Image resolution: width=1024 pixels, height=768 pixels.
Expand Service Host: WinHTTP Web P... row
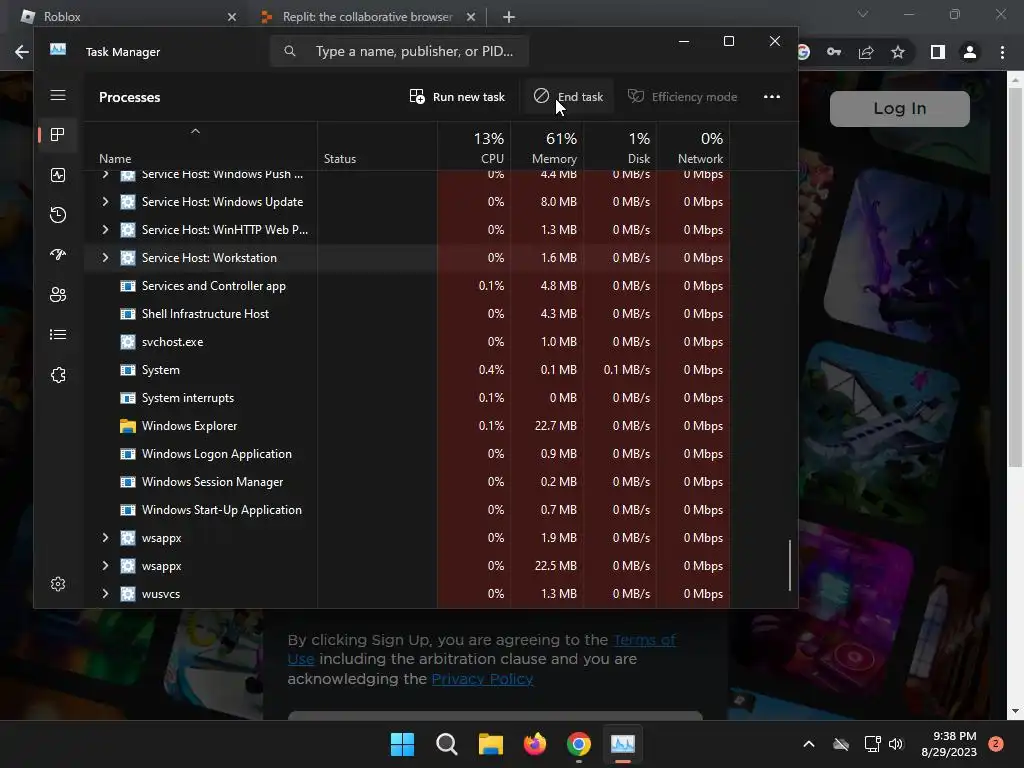(x=105, y=230)
